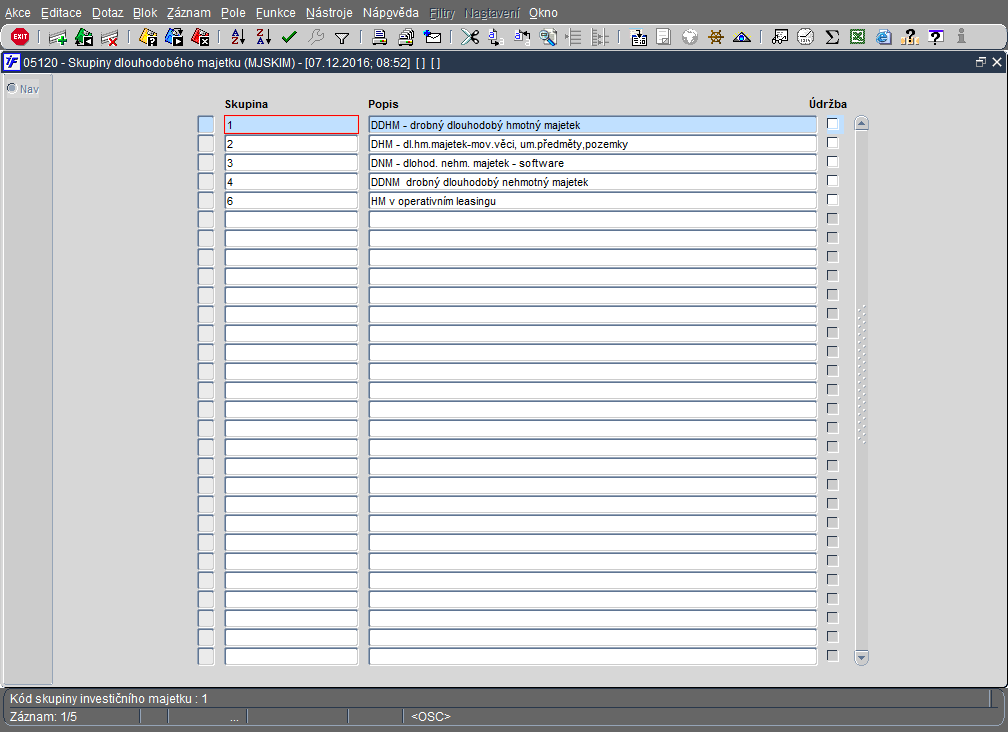This screenshot has width=1008, height=732.
Task: Click Popis field 'DHM - dl.hm.majetek-mov.věci'
Action: click(593, 144)
